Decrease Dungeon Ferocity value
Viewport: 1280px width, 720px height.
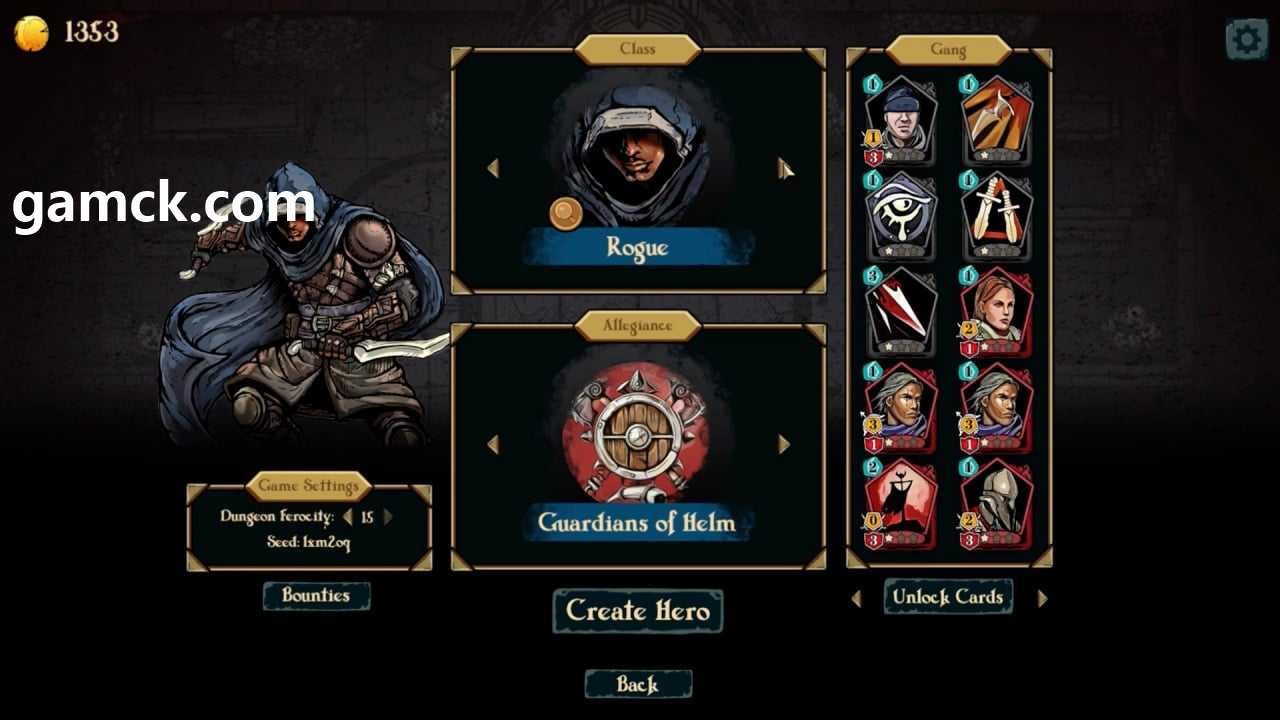click(347, 517)
